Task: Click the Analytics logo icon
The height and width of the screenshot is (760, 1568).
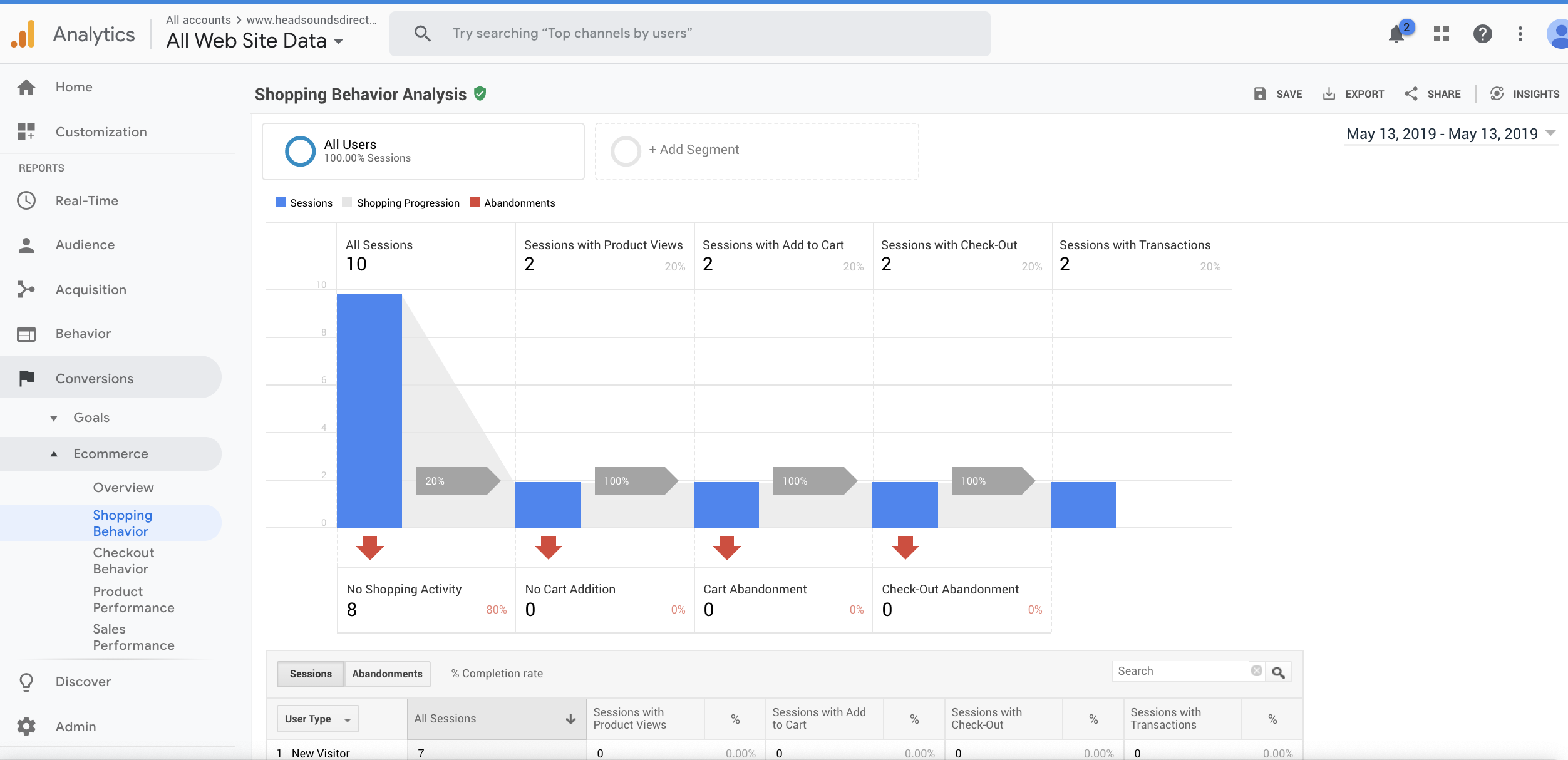Action: coord(23,34)
